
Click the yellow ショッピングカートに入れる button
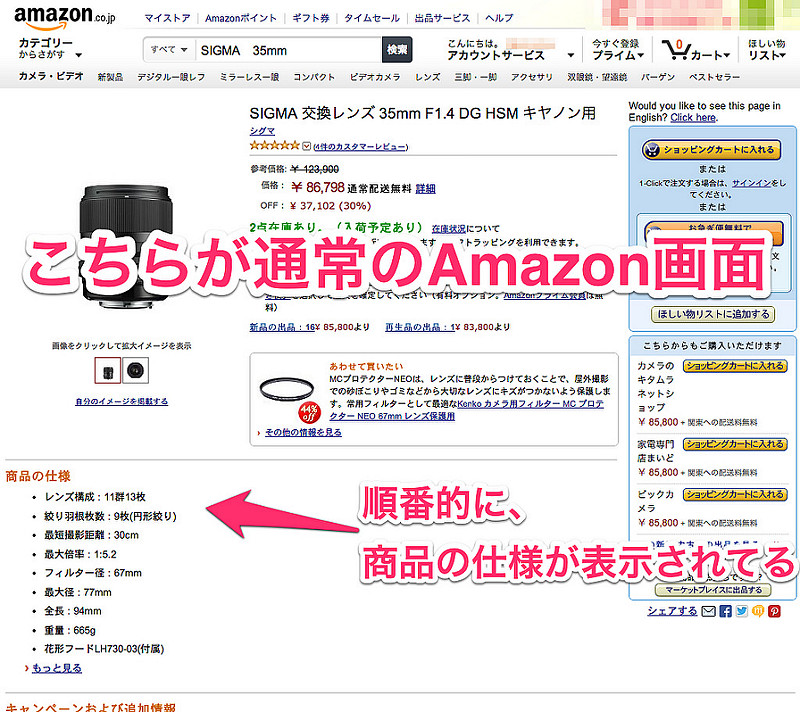711,150
